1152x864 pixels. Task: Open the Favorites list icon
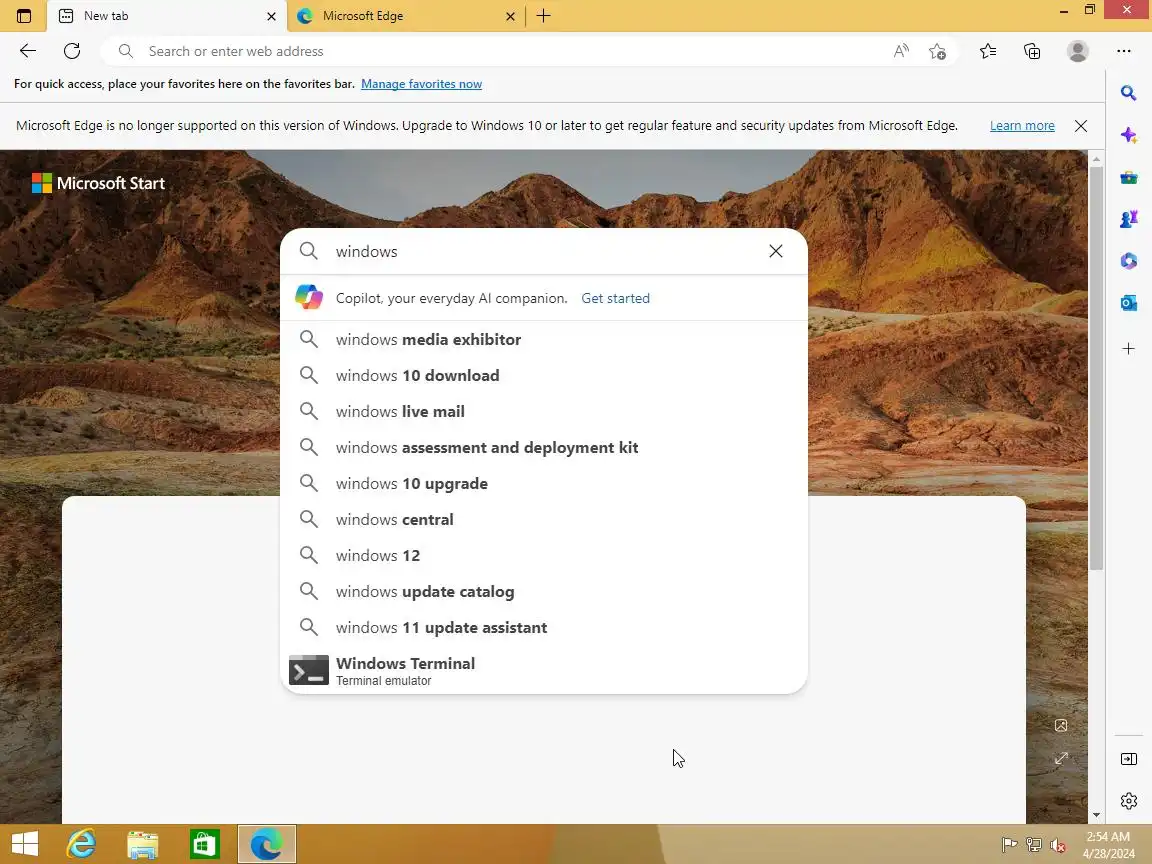987,51
